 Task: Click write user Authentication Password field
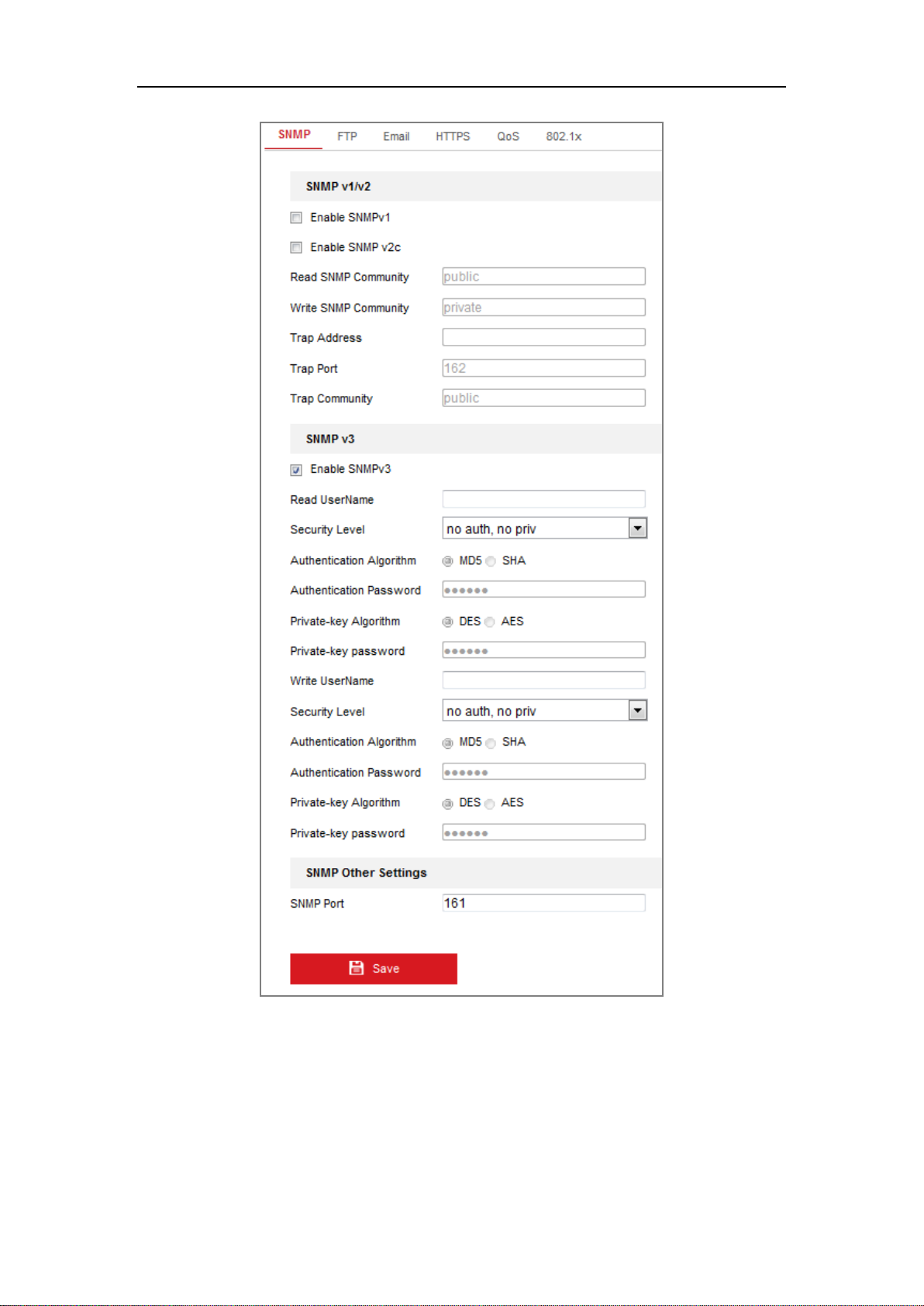tap(543, 772)
